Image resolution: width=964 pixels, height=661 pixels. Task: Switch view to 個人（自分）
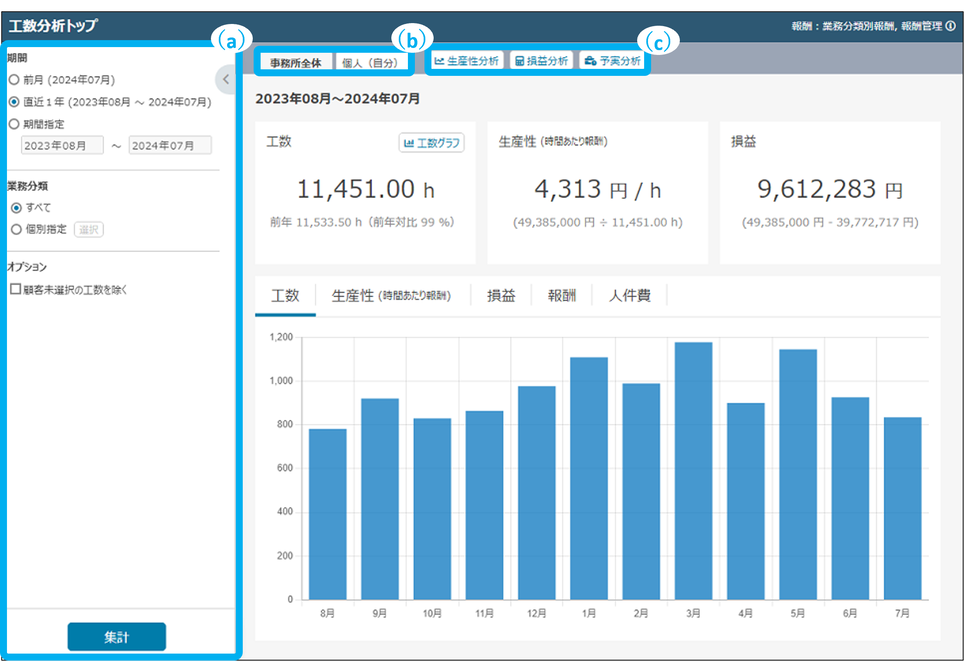click(369, 62)
